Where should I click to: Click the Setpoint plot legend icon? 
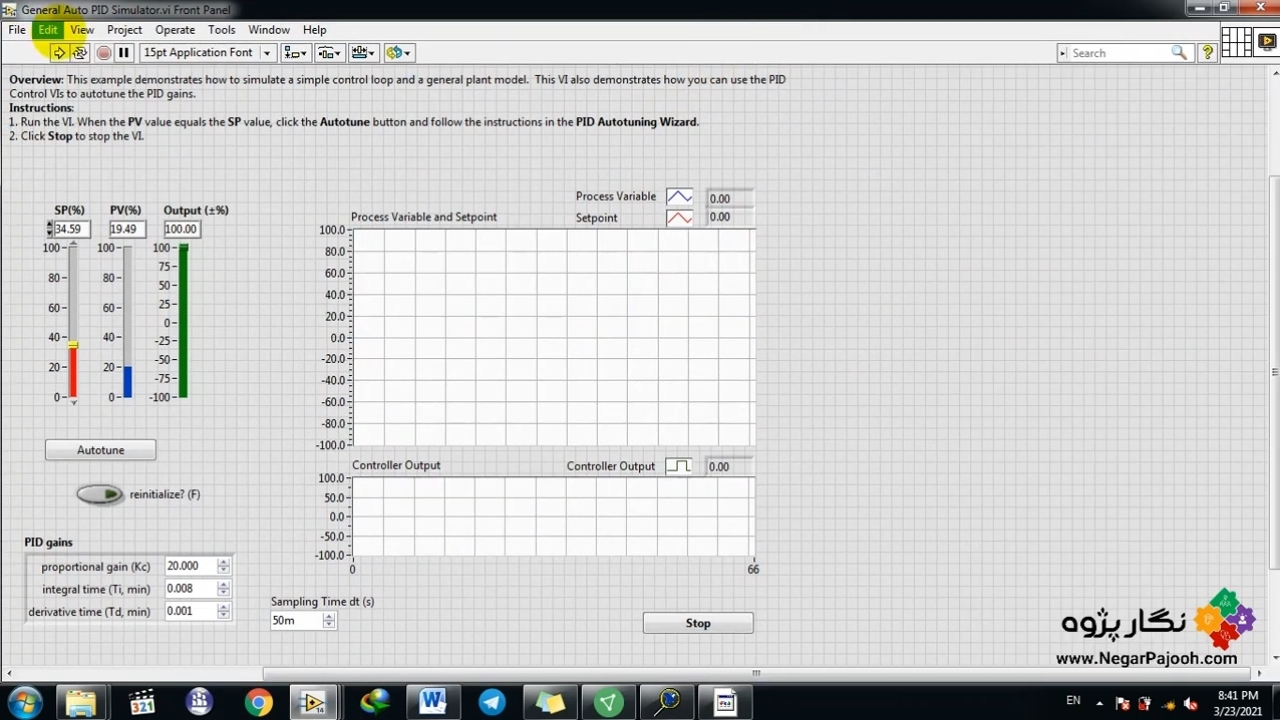click(679, 218)
